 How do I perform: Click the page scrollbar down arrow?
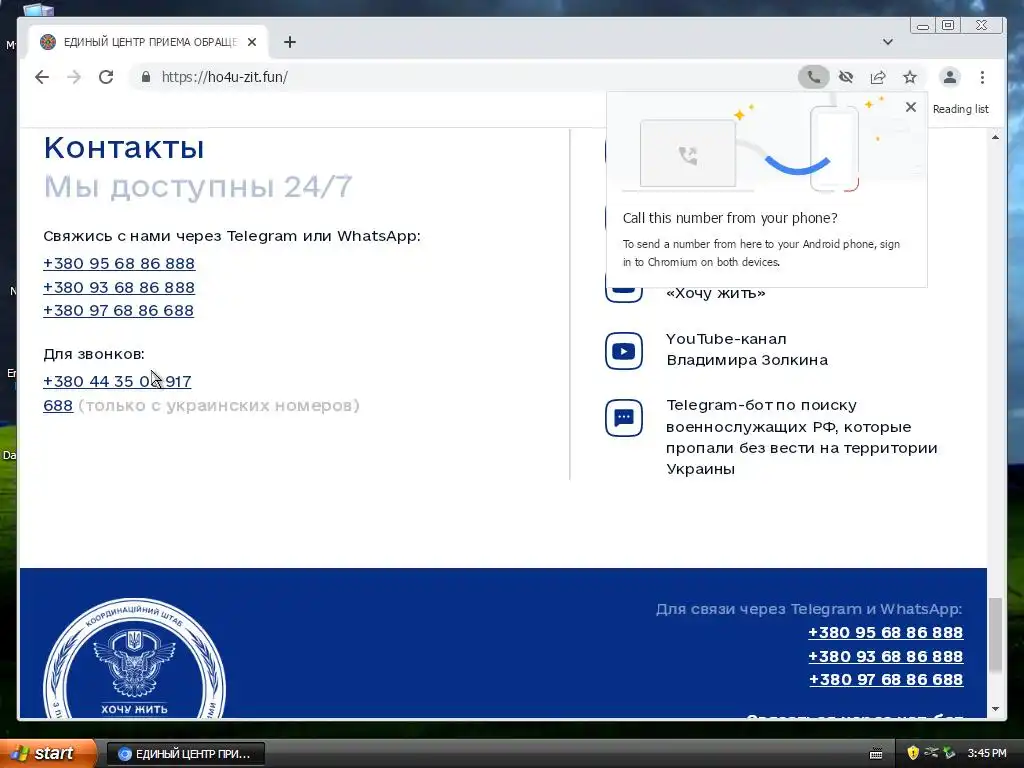(995, 709)
